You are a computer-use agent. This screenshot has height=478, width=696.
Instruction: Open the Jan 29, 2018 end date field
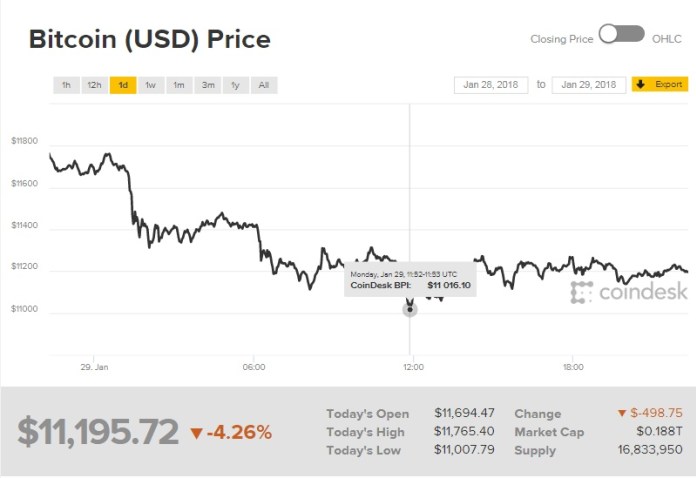pyautogui.click(x=589, y=85)
